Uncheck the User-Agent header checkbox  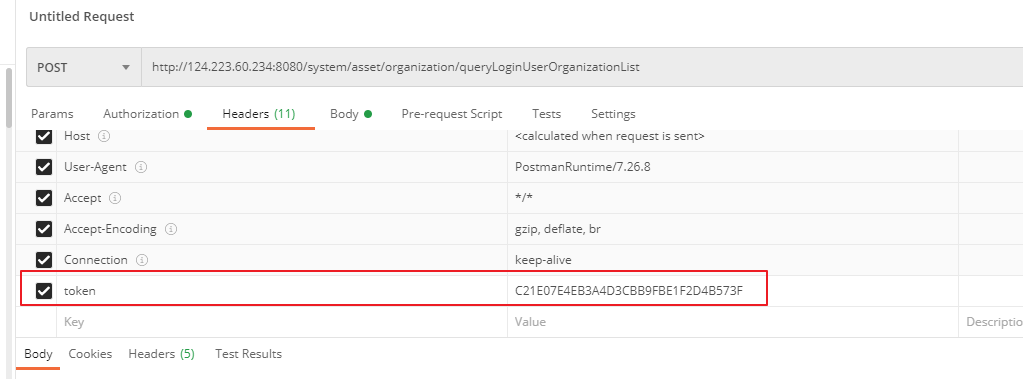pos(44,167)
